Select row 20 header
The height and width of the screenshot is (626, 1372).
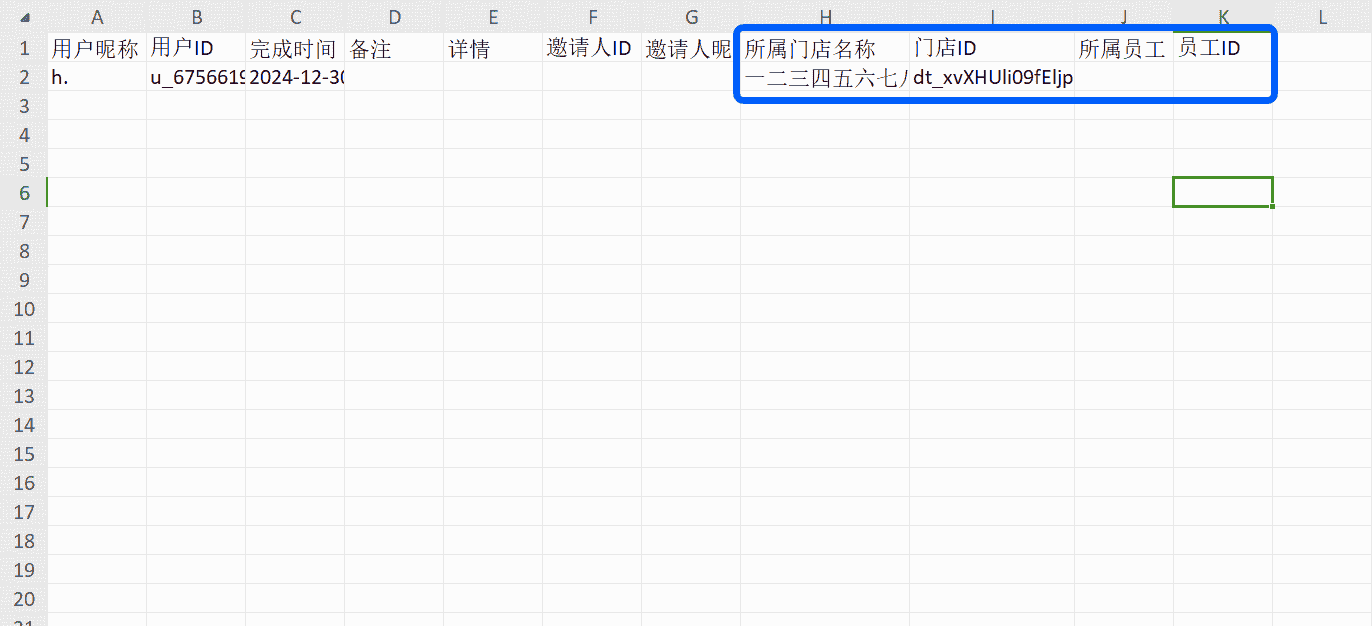24,599
